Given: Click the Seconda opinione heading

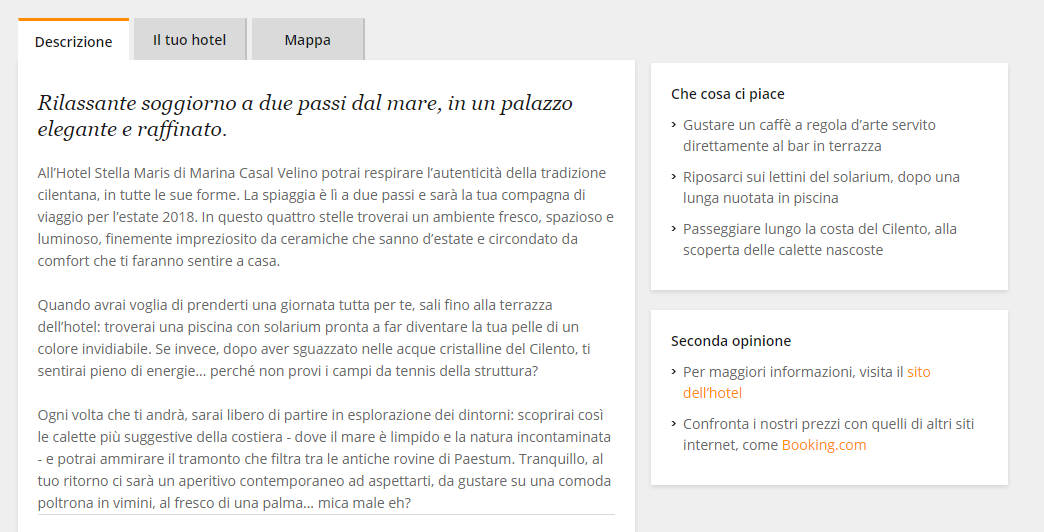Looking at the screenshot, I should [x=730, y=341].
